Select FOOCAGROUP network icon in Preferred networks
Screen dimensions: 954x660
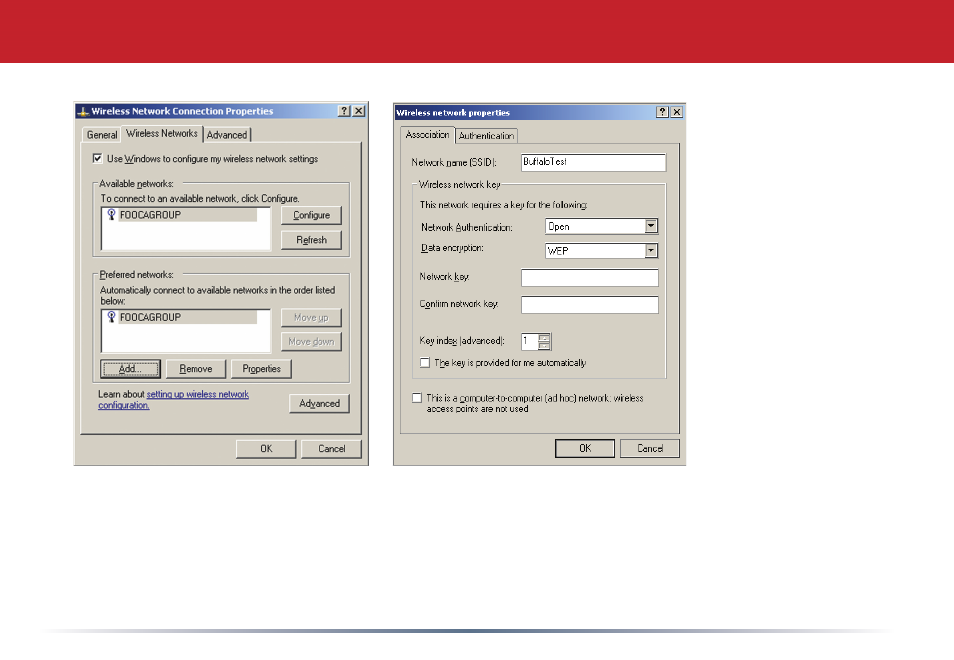(x=111, y=316)
